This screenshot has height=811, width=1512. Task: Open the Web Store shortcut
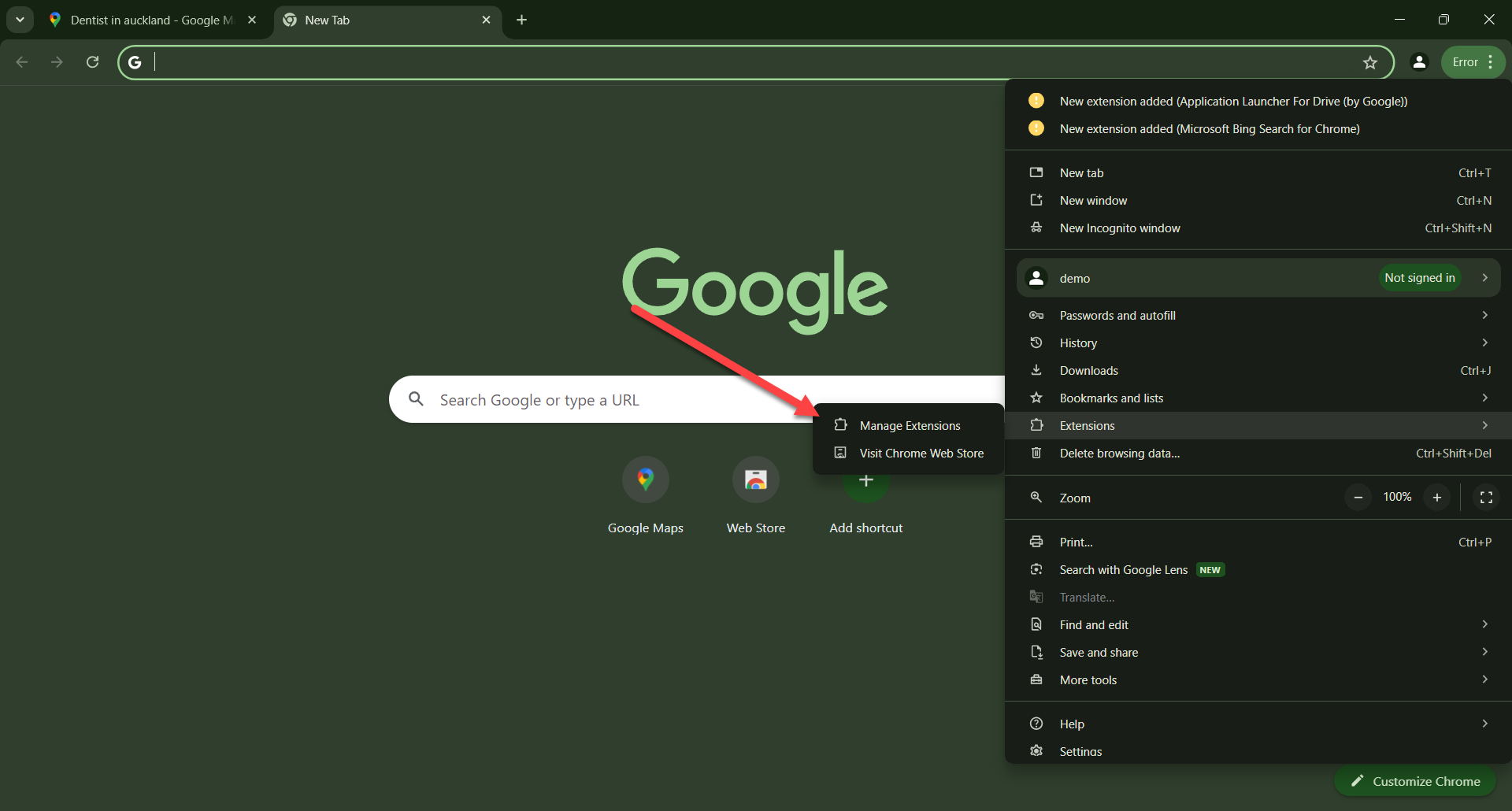click(755, 479)
